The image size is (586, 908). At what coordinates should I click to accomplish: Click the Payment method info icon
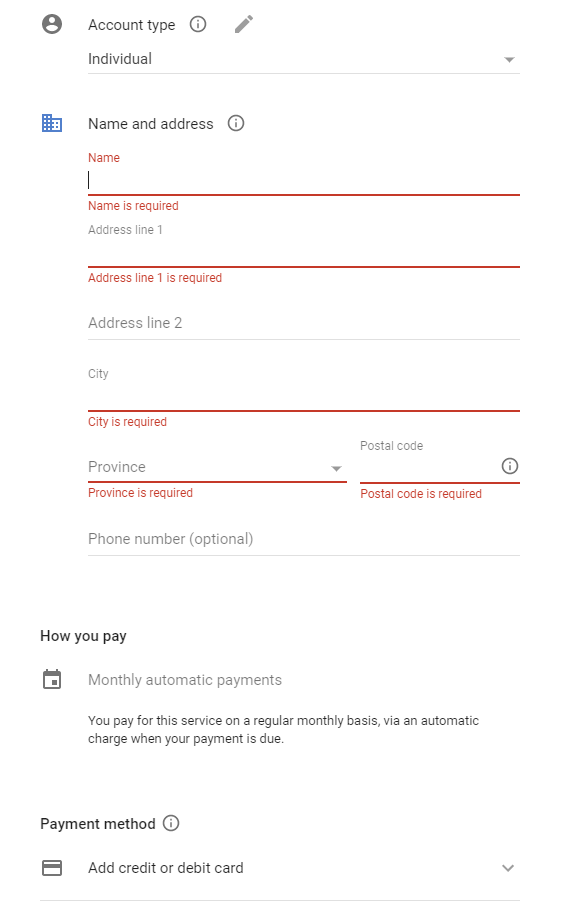pyautogui.click(x=171, y=823)
